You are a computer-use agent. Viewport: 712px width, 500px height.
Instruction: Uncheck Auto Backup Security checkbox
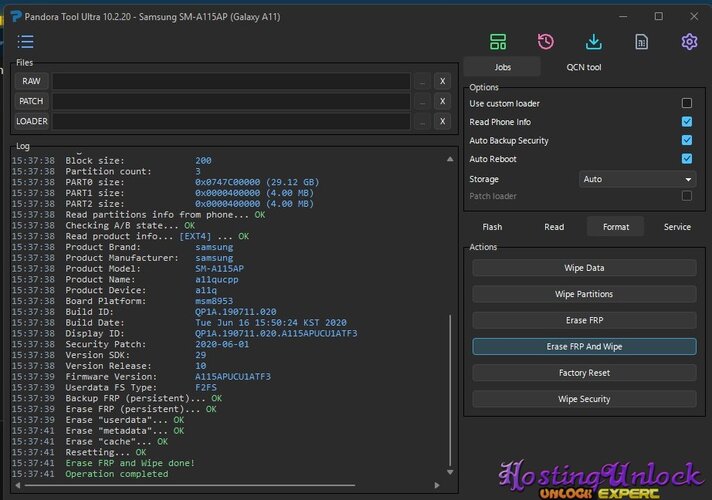(687, 140)
